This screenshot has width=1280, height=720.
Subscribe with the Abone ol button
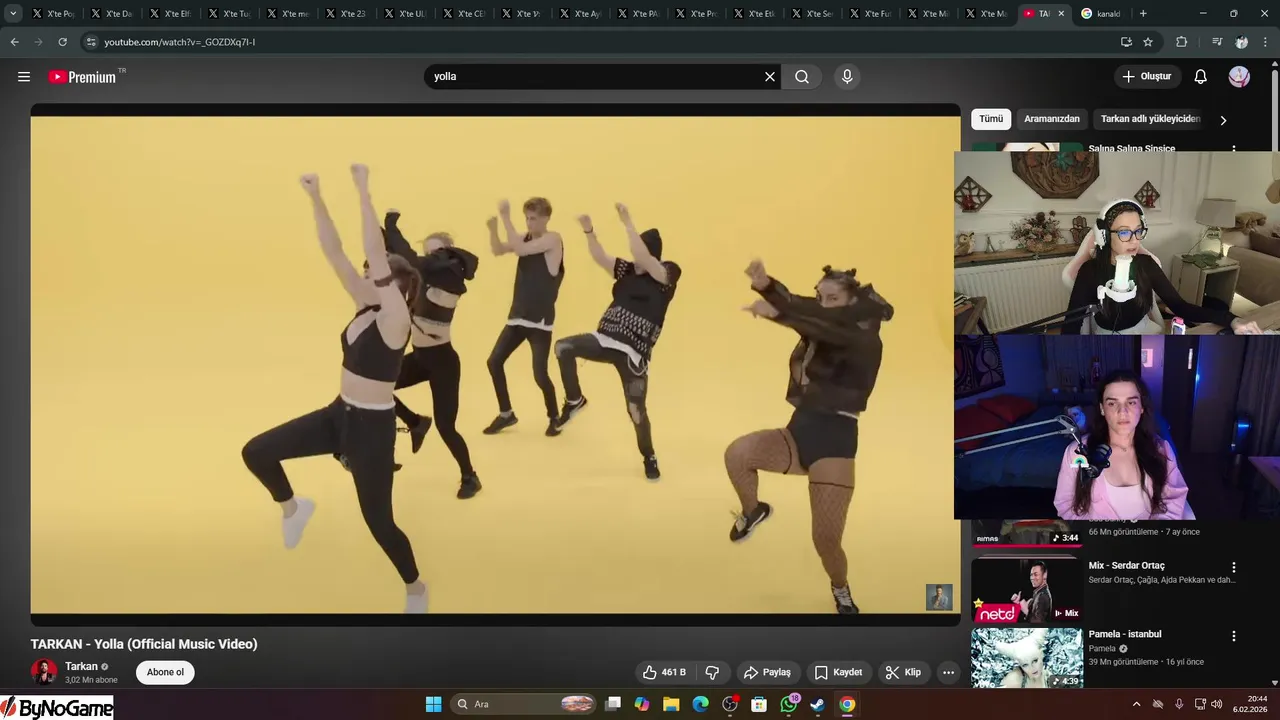[x=165, y=673]
